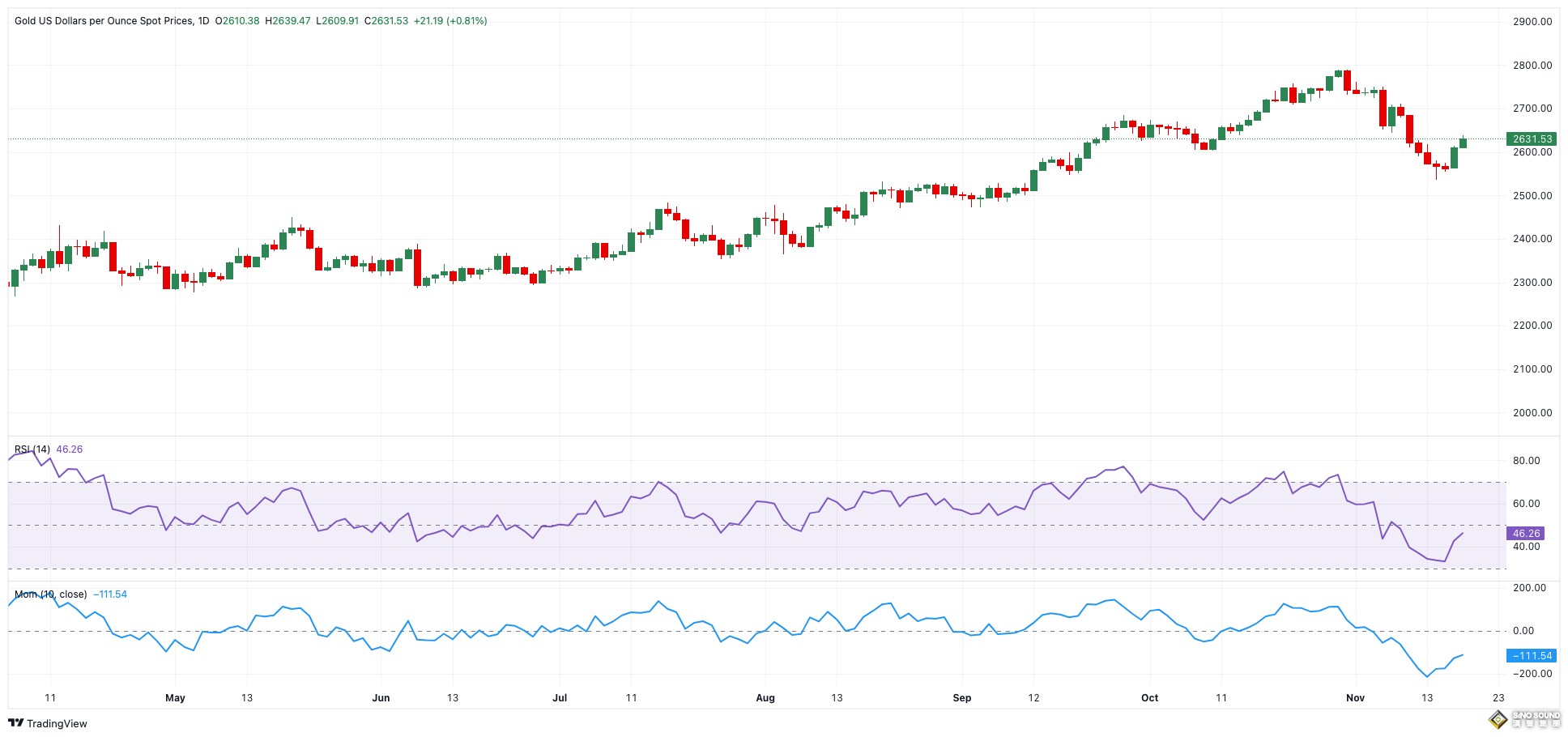Click the Momentum value tag −111.54

pos(1531,657)
